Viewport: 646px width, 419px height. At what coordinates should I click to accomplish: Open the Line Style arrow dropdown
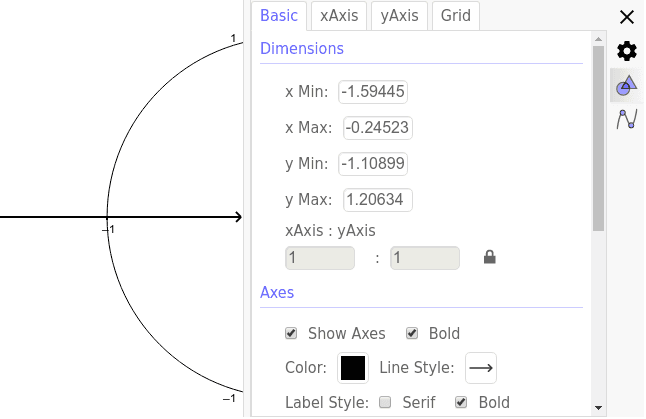point(481,368)
